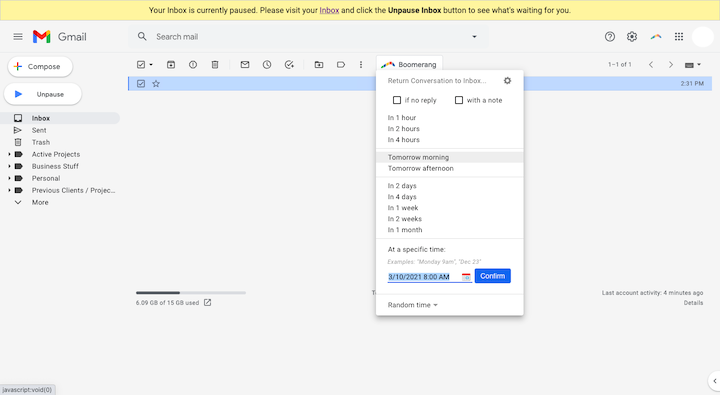This screenshot has width=720, height=395.
Task: Follow the Inbox link in the banner
Action: [329, 10]
